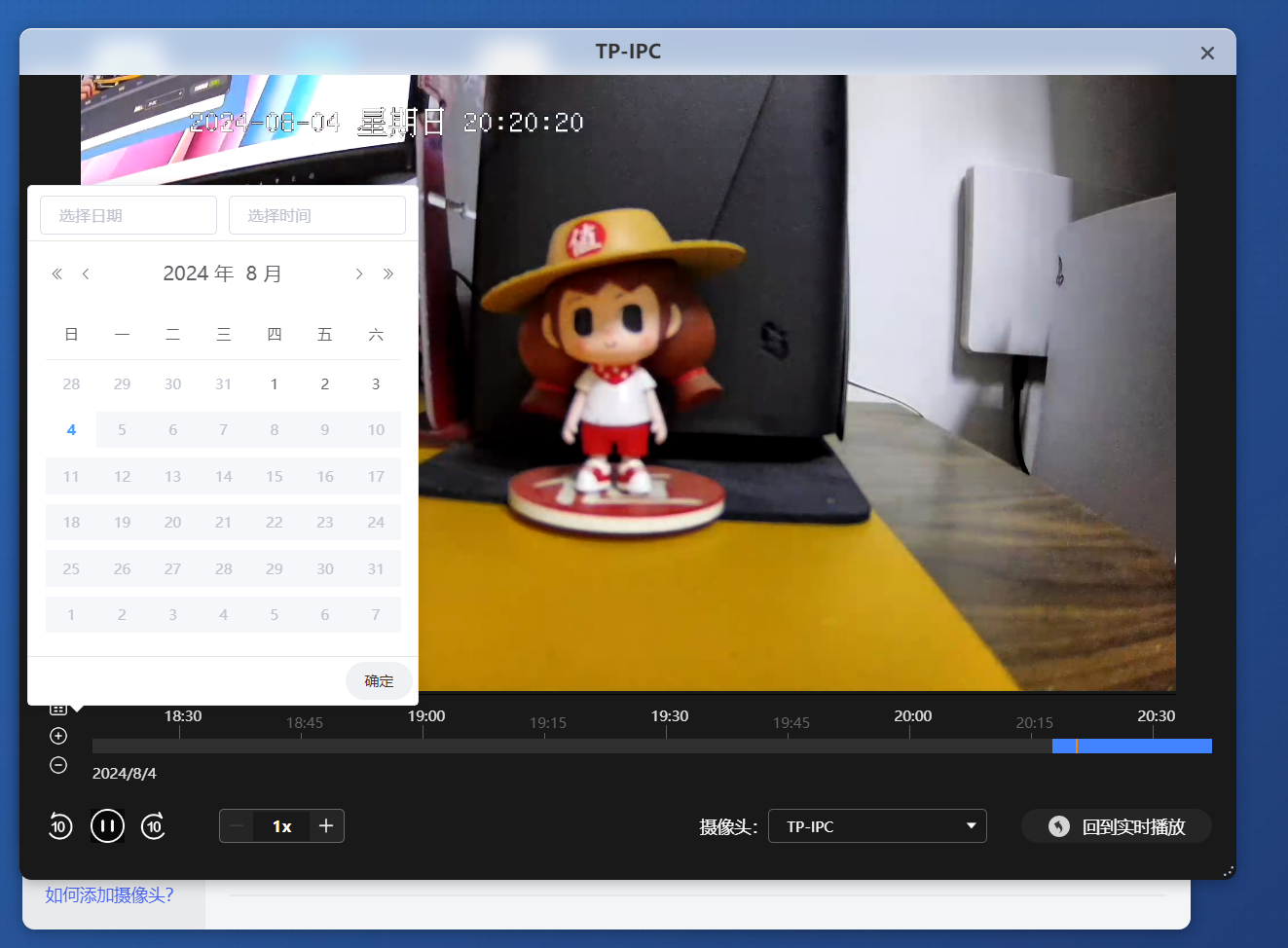Select August 3 in the calendar
The image size is (1288, 948).
pyautogui.click(x=376, y=383)
